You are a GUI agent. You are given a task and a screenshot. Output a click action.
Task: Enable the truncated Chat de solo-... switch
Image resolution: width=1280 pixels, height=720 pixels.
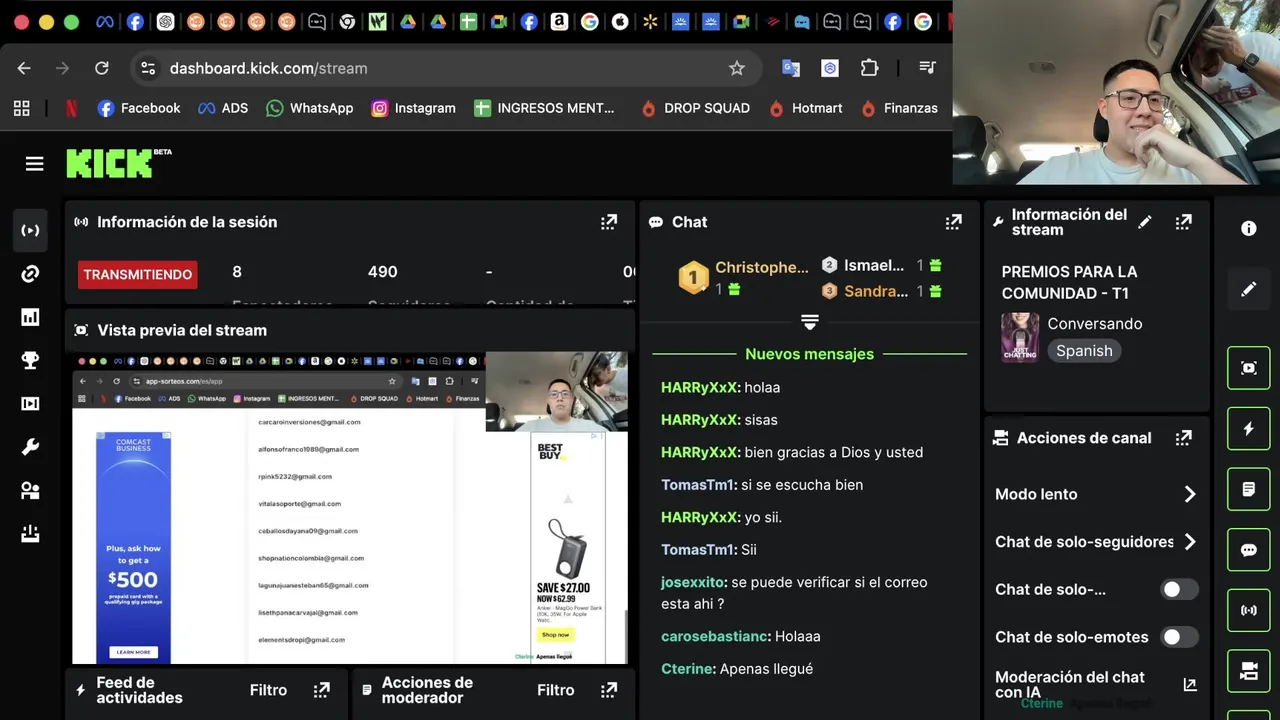pos(1179,589)
